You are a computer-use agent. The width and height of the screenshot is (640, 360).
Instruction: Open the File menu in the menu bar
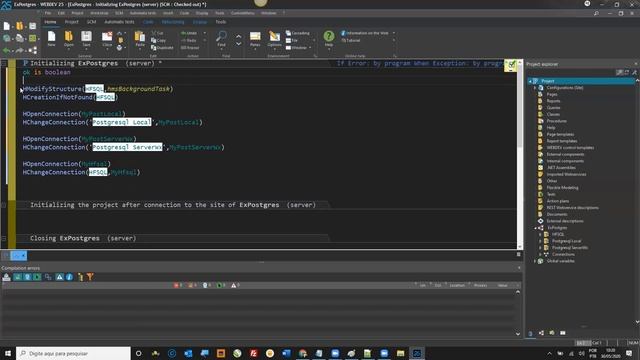pyautogui.click(x=48, y=13)
